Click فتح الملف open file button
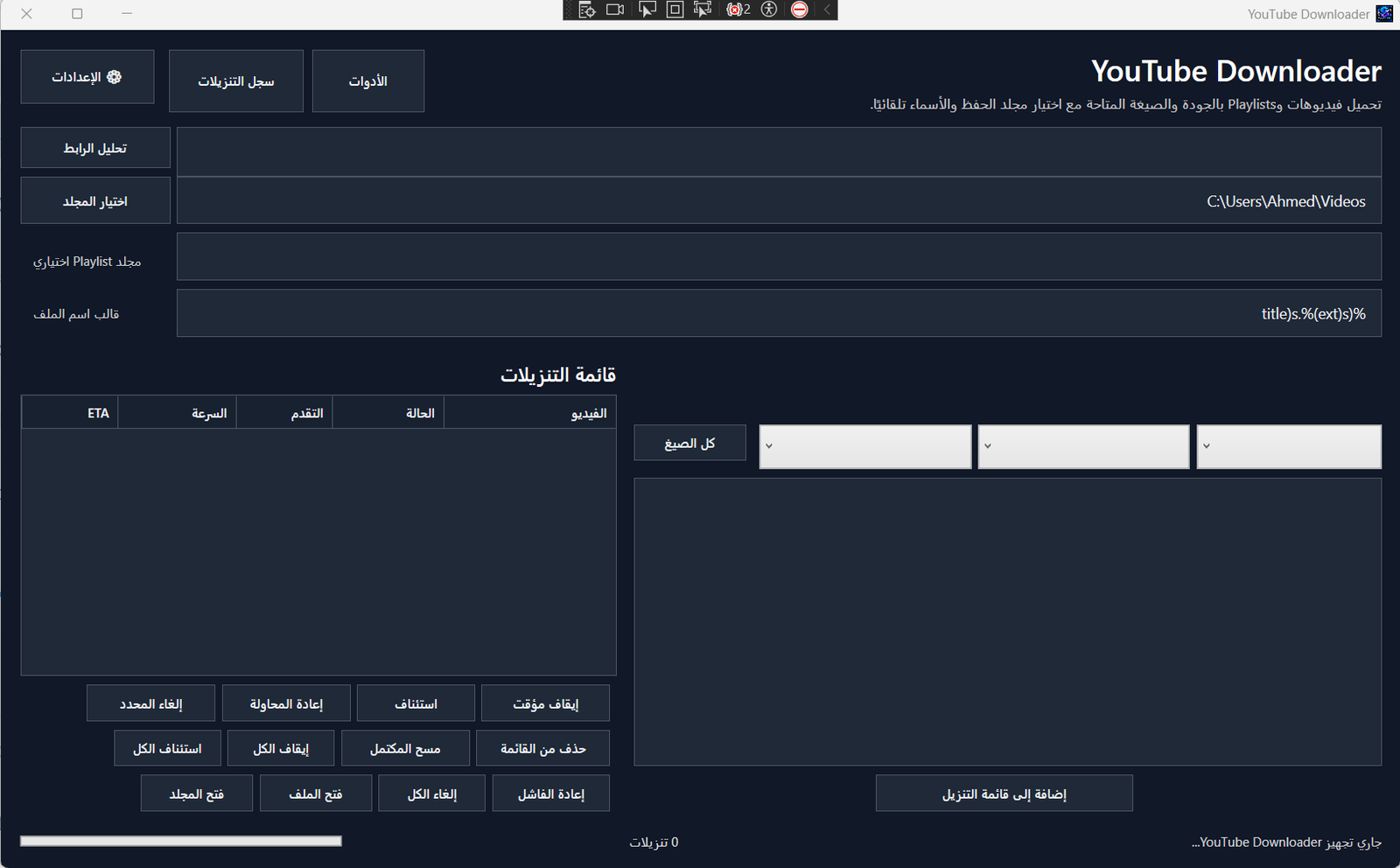The image size is (1400, 868). coord(316,794)
